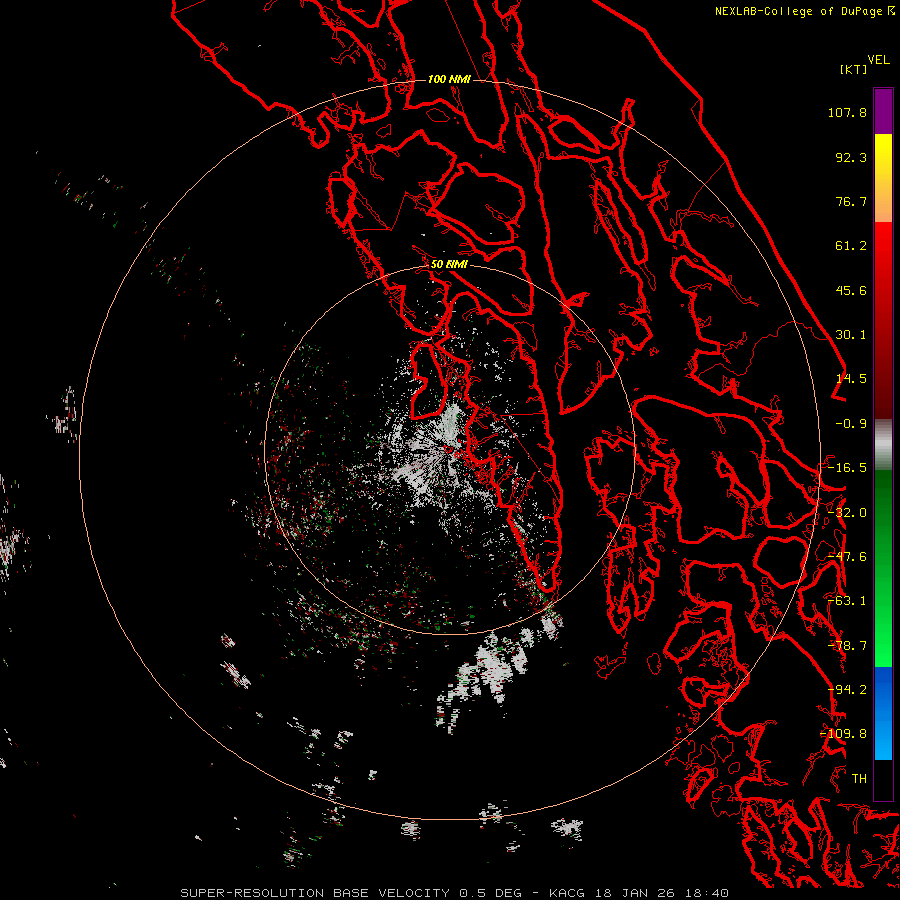The height and width of the screenshot is (900, 900).
Task: Click the 92.3 velocity scale value
Action: (851, 157)
